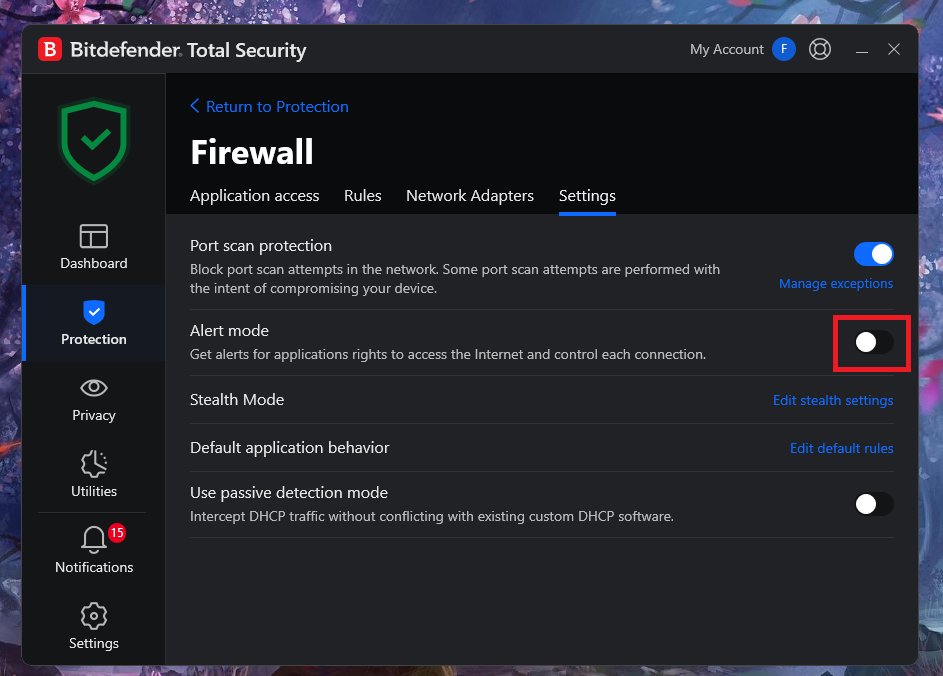Switch to the Application access tab
Viewport: 943px width, 676px height.
click(254, 195)
